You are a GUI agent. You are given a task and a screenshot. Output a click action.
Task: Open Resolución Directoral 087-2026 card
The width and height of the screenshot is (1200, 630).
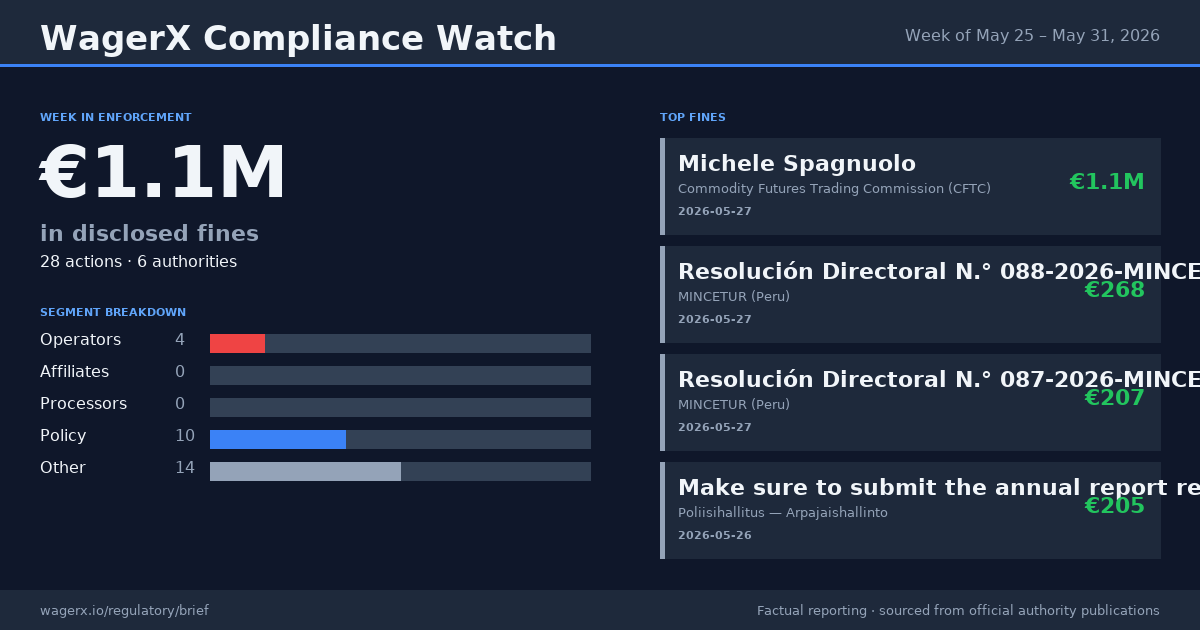click(x=910, y=402)
